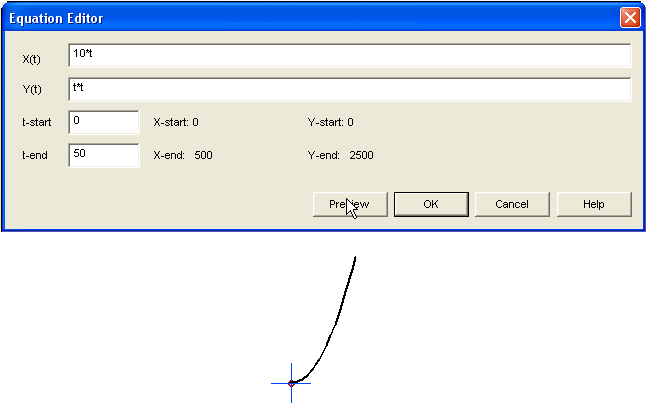Click the X-end: 500 readout
This screenshot has height=405, width=648.
click(182, 156)
